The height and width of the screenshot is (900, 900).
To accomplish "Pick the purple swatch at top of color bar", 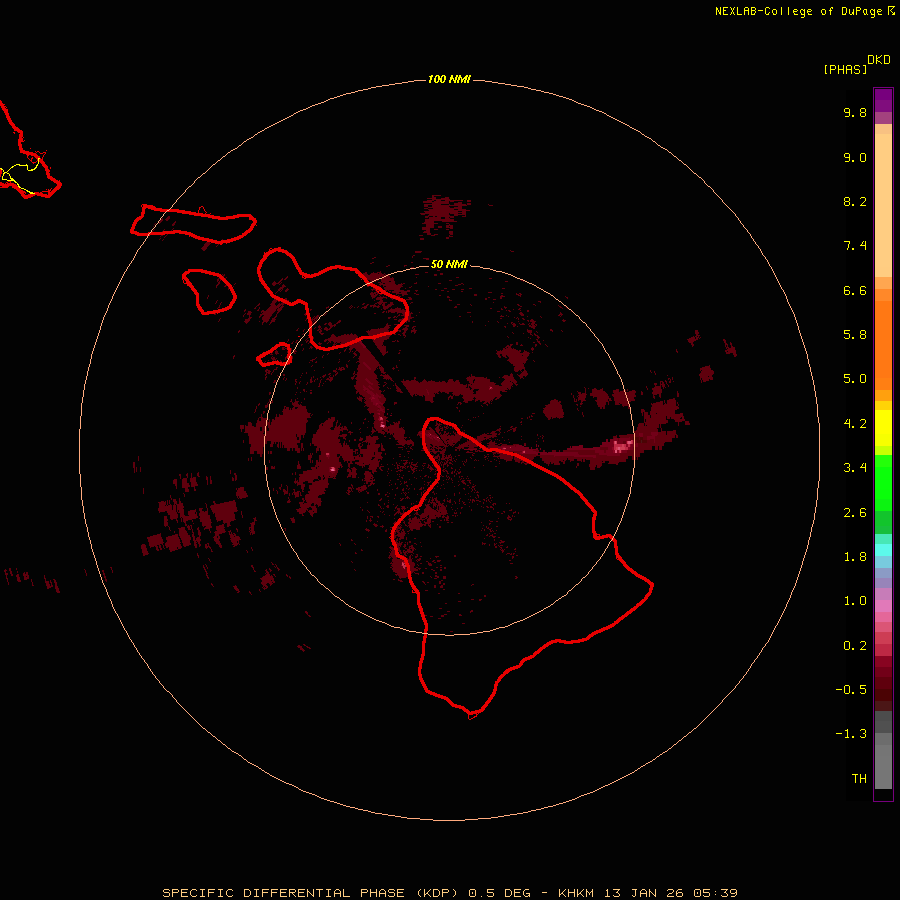I will click(883, 100).
